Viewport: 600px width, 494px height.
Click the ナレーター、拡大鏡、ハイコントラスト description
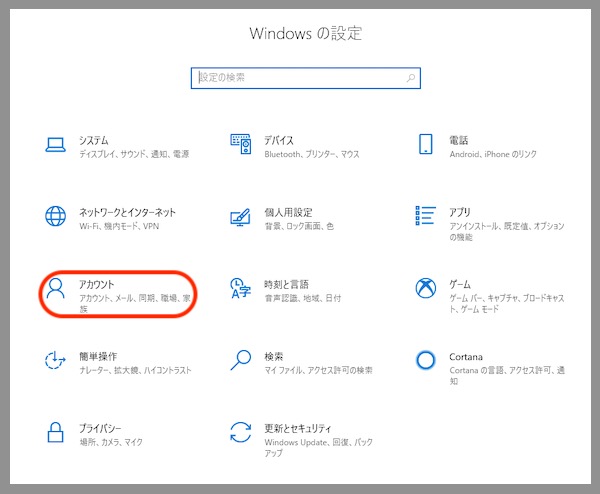coord(135,370)
